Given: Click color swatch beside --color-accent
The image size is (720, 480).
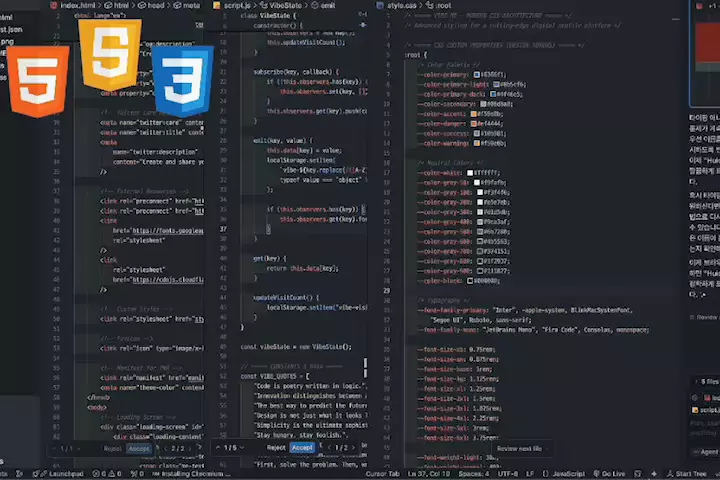Looking at the screenshot, I should [473, 114].
